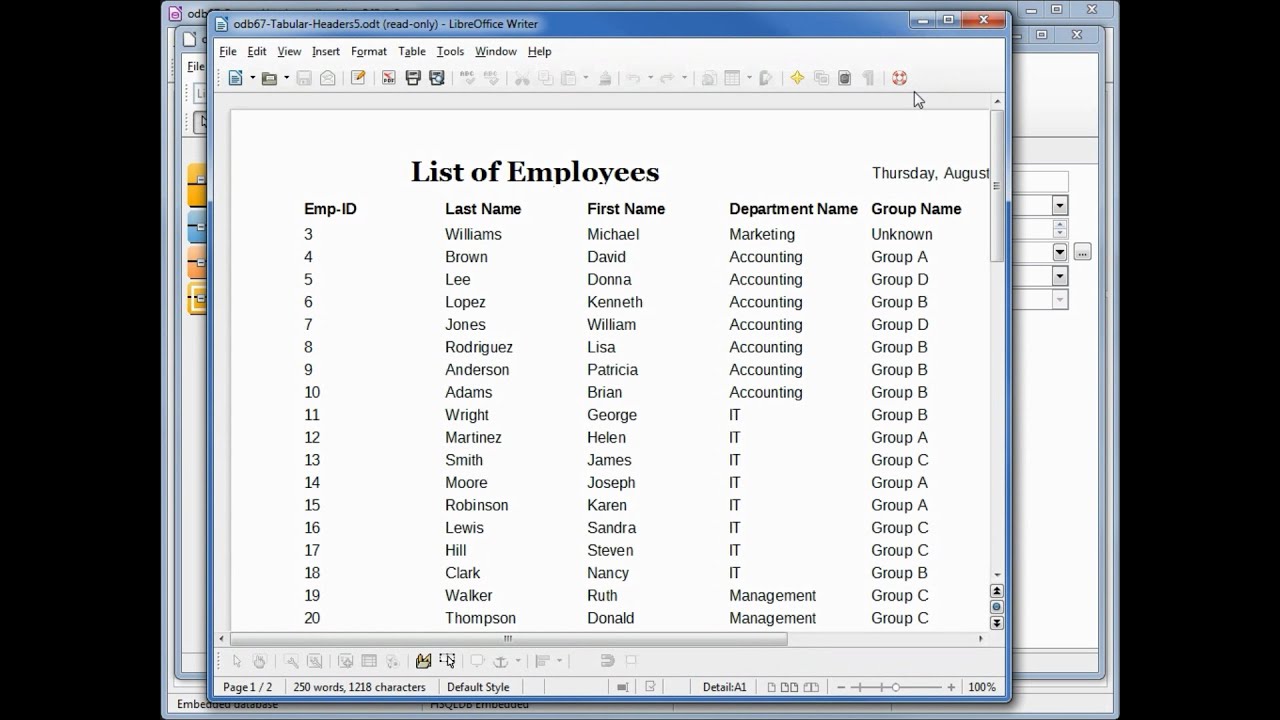This screenshot has width=1280, height=720.
Task: Open the Paste options dropdown arrow
Action: pos(585,78)
